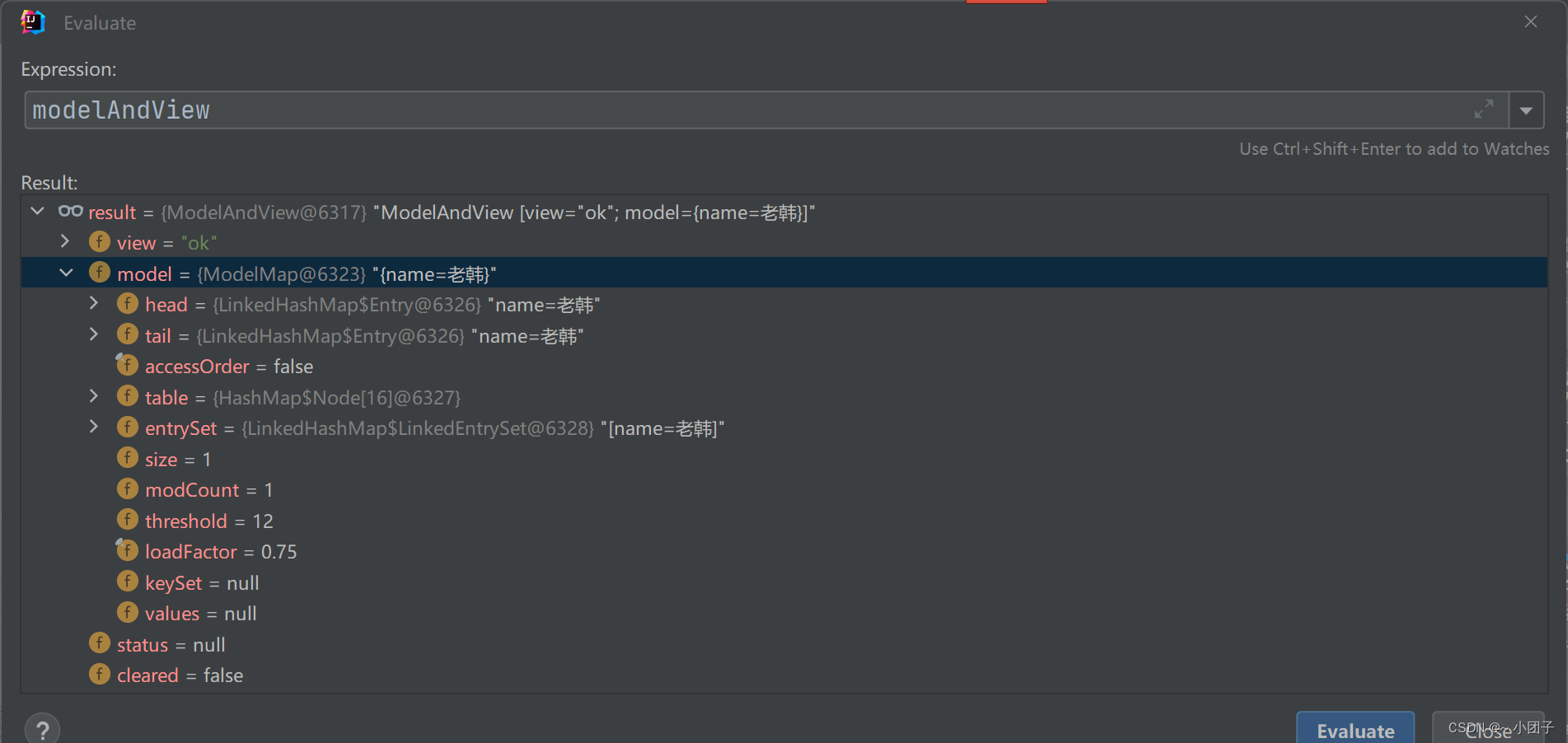Expand the expression field with the arrows icon
Viewport: 1568px width, 743px height.
[x=1484, y=110]
